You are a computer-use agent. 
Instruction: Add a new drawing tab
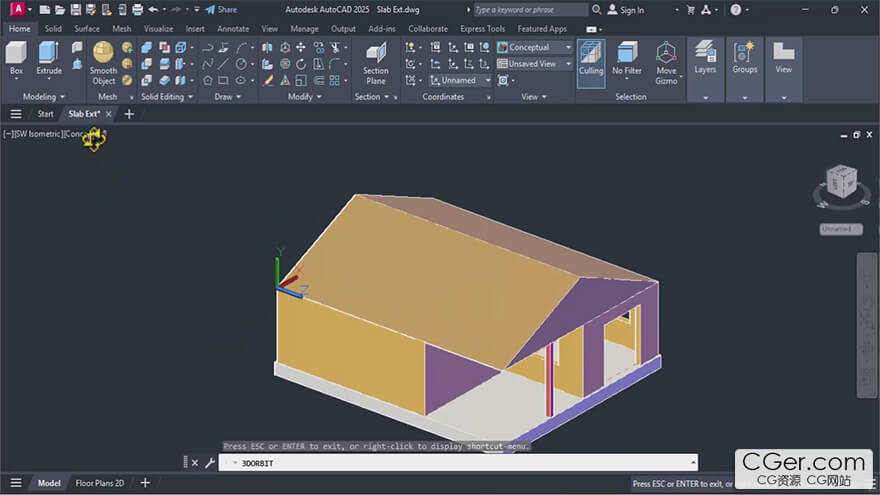coord(129,114)
